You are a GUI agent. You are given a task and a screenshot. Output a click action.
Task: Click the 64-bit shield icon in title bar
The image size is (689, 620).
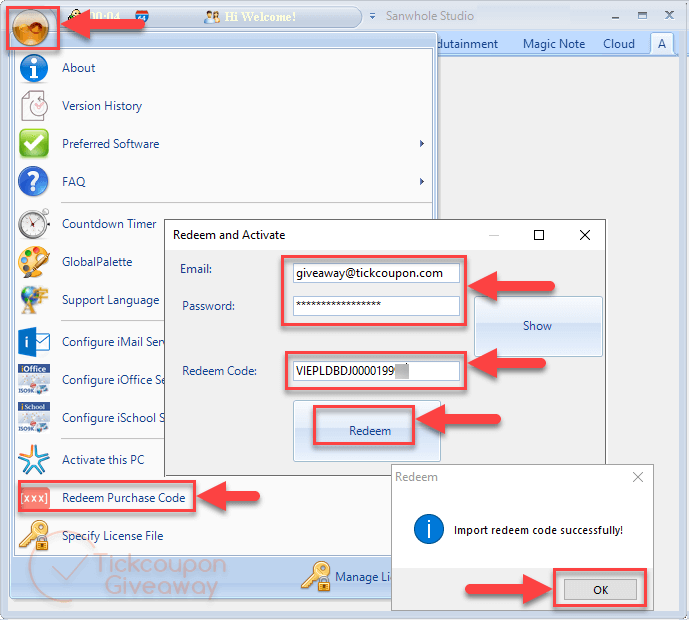click(141, 17)
